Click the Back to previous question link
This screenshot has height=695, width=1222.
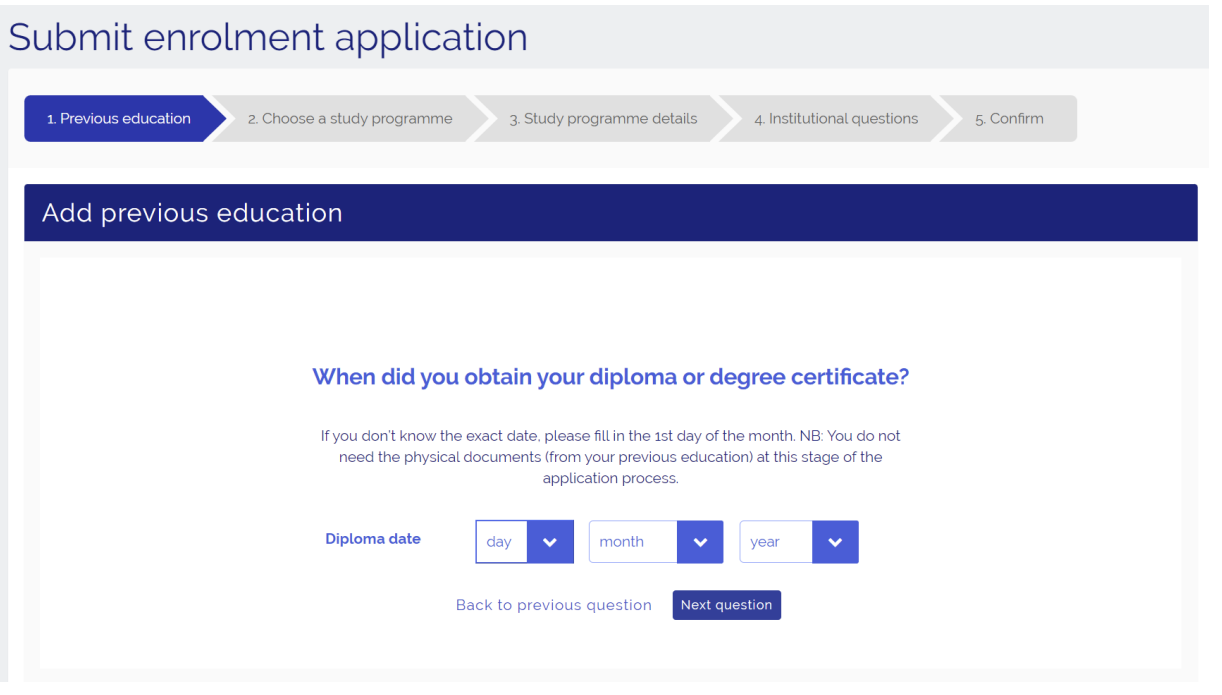click(553, 605)
